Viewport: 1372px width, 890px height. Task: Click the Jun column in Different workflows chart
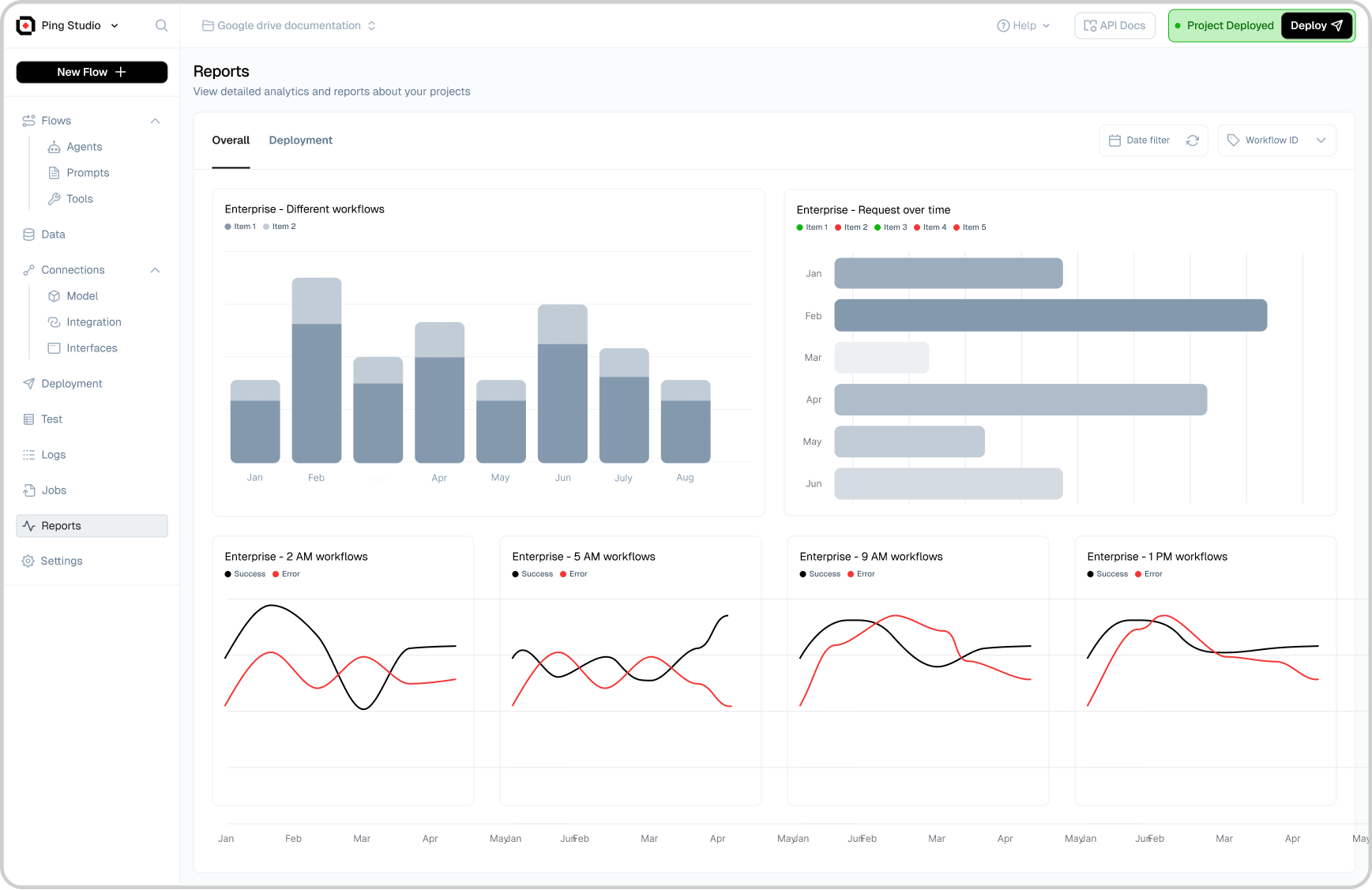coord(562,383)
